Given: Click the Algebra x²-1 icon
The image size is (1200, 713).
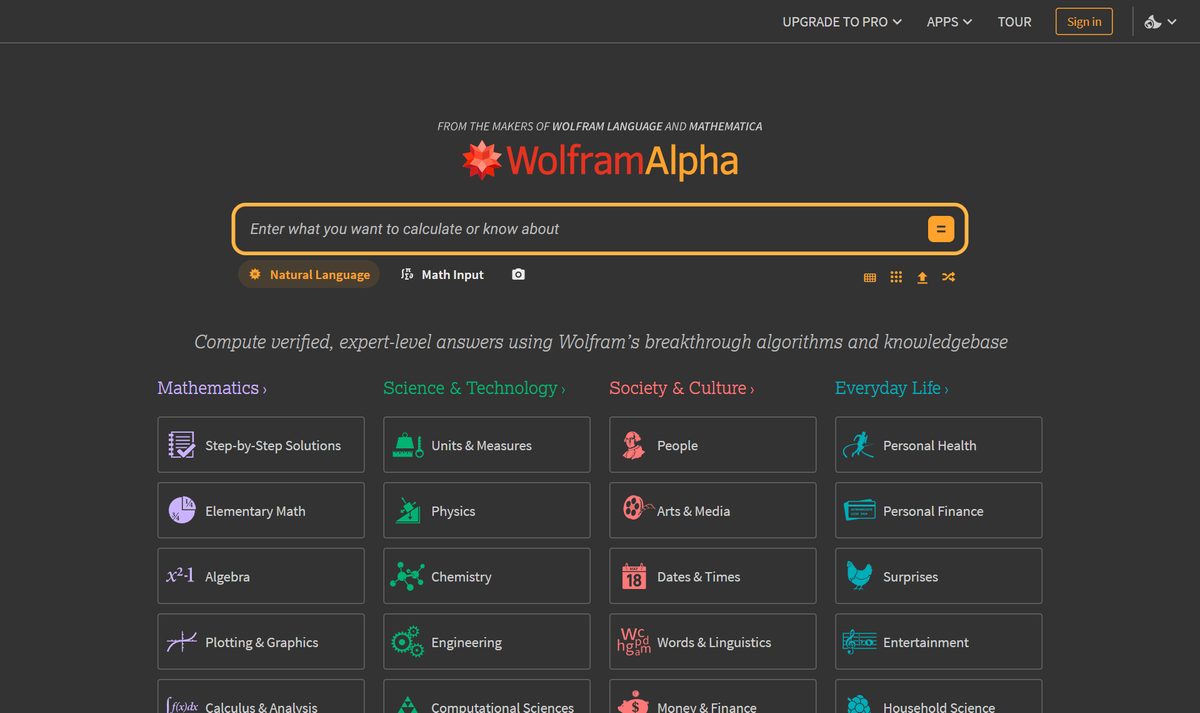Looking at the screenshot, I should 181,576.
